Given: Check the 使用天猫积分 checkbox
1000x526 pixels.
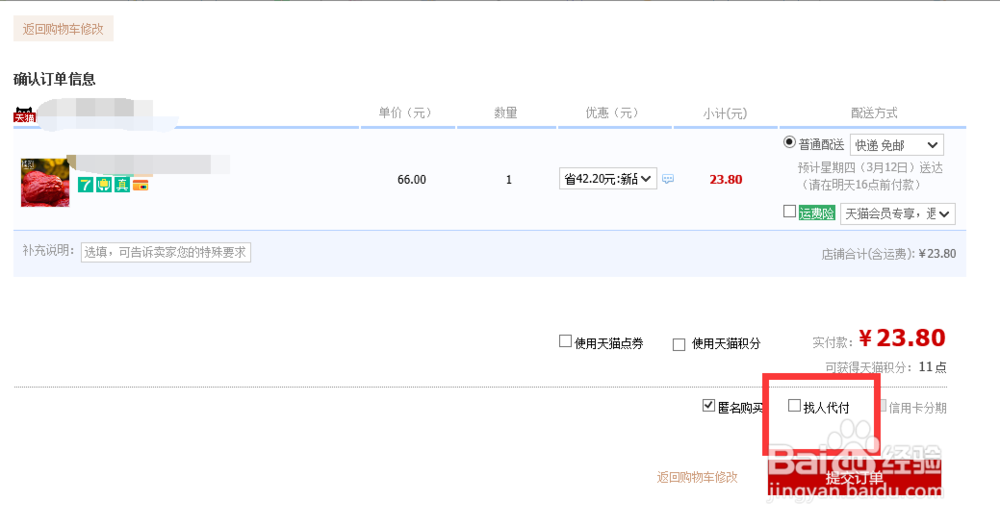Looking at the screenshot, I should tap(679, 344).
